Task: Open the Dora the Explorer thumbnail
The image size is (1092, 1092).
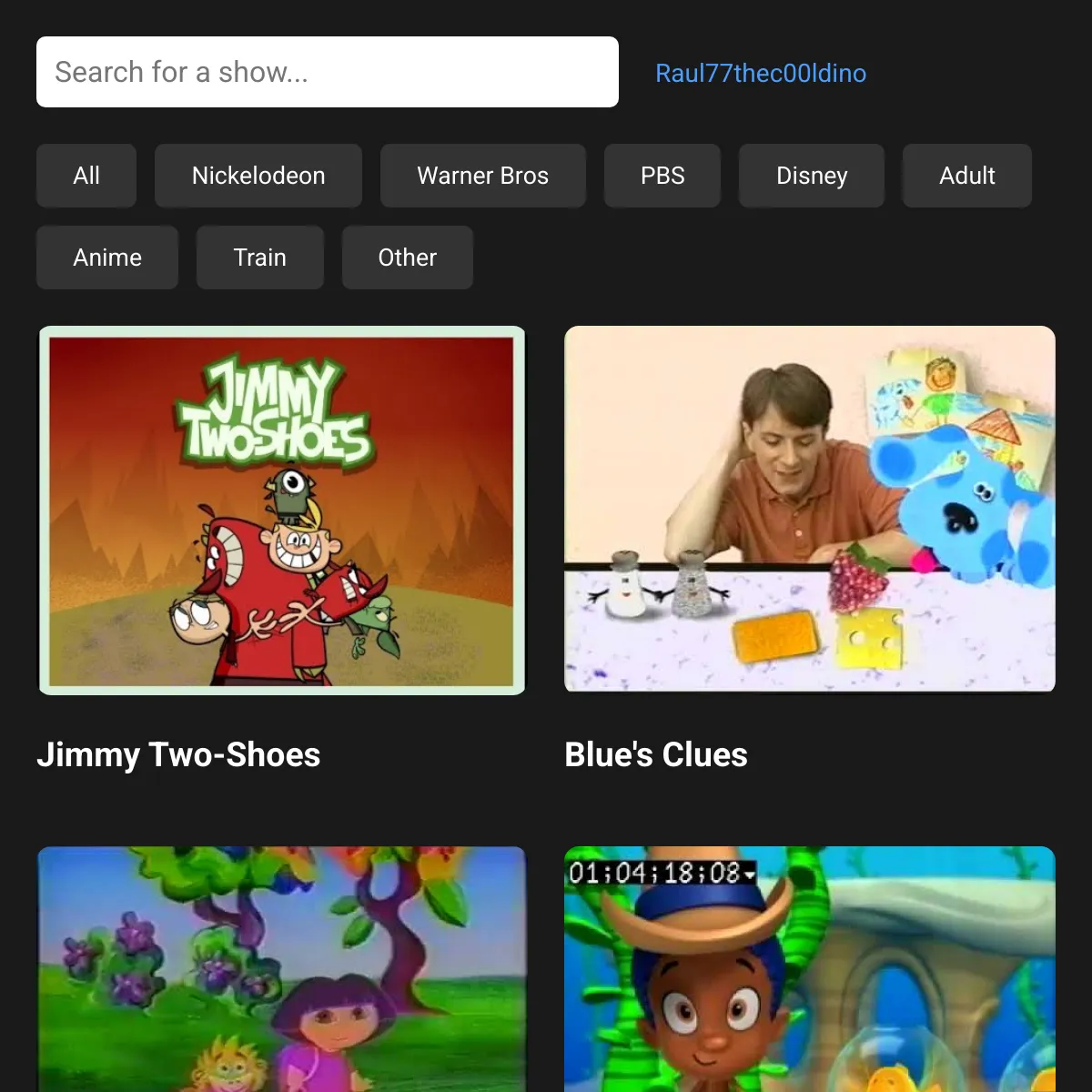Action: (x=281, y=969)
